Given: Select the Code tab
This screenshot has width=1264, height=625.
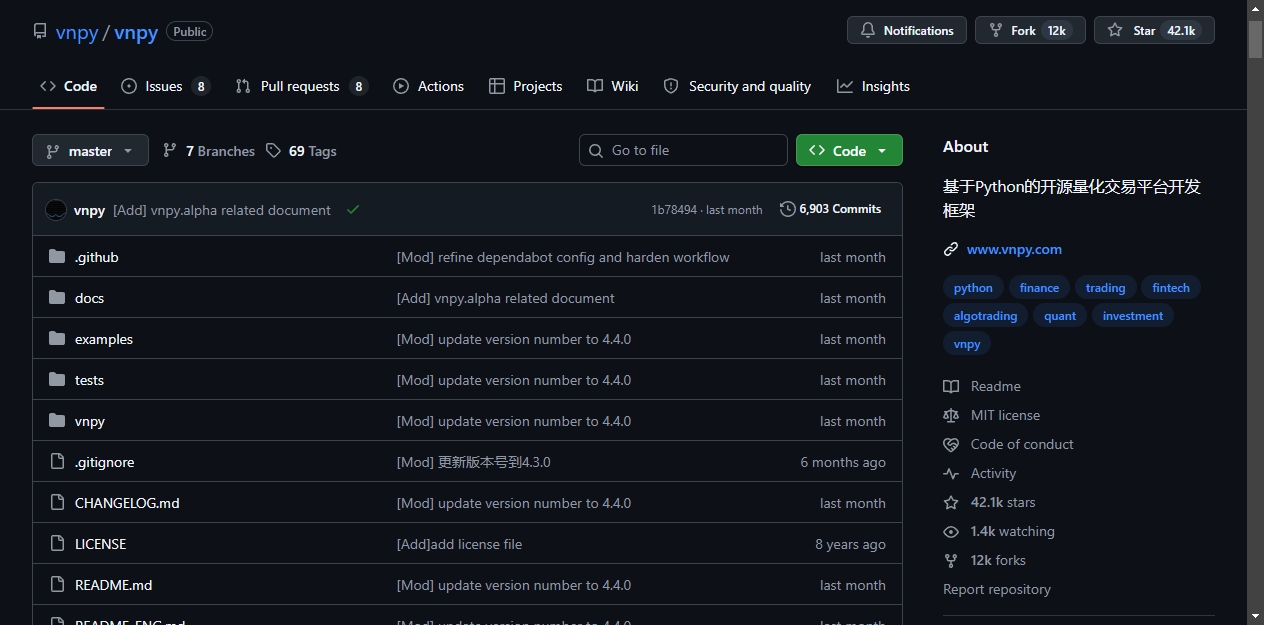Looking at the screenshot, I should coord(68,86).
